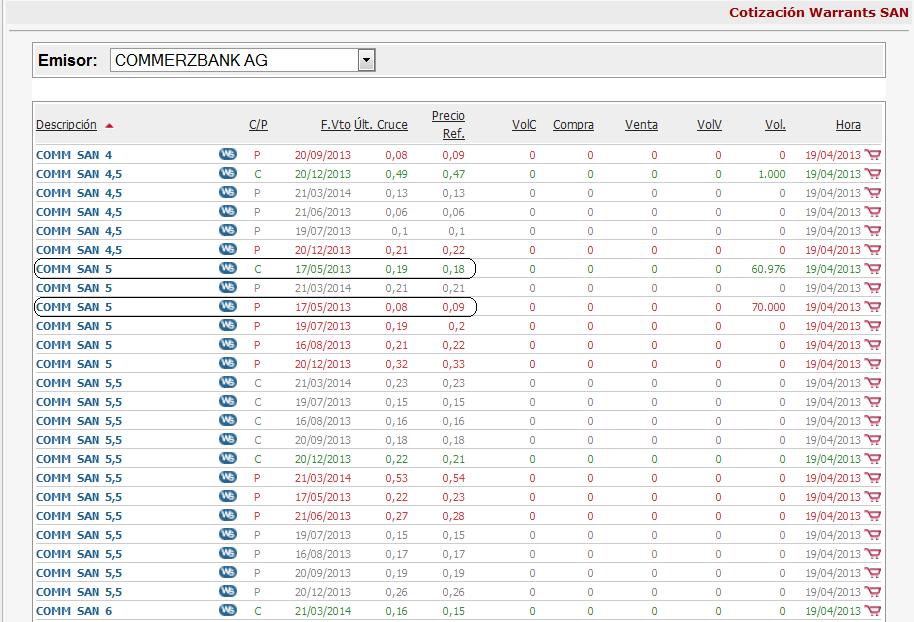Click the Precio Ref. value 0,47
914x622 pixels.
(x=454, y=174)
